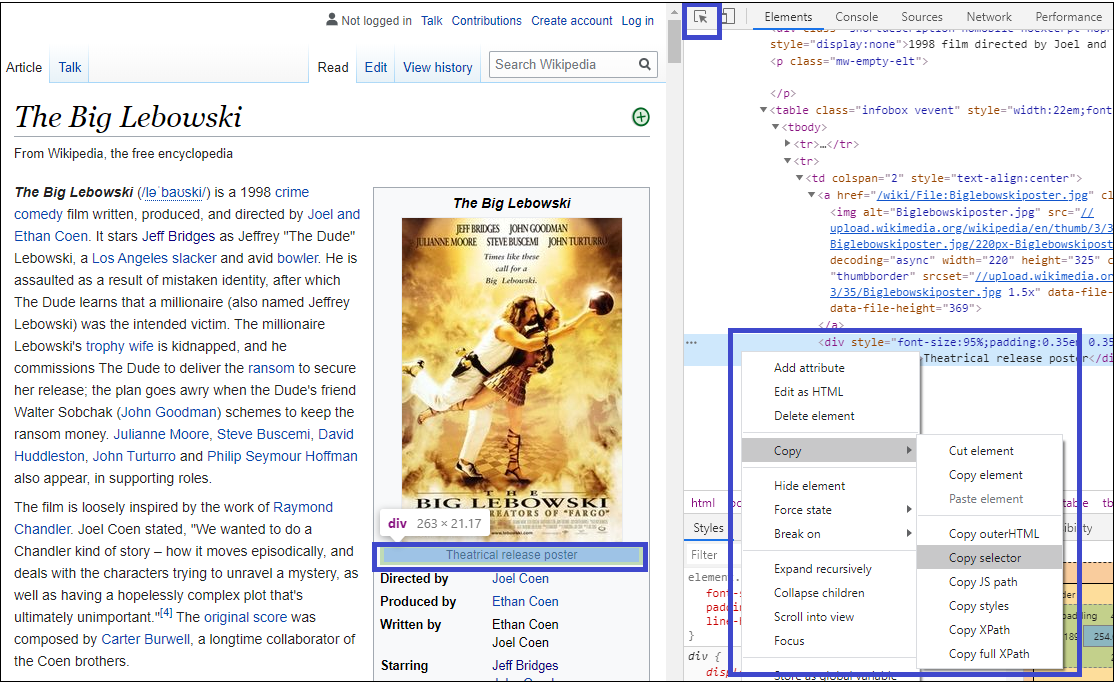Switch to the Console tab
Viewport: 1114px width, 682px height.
click(x=856, y=17)
